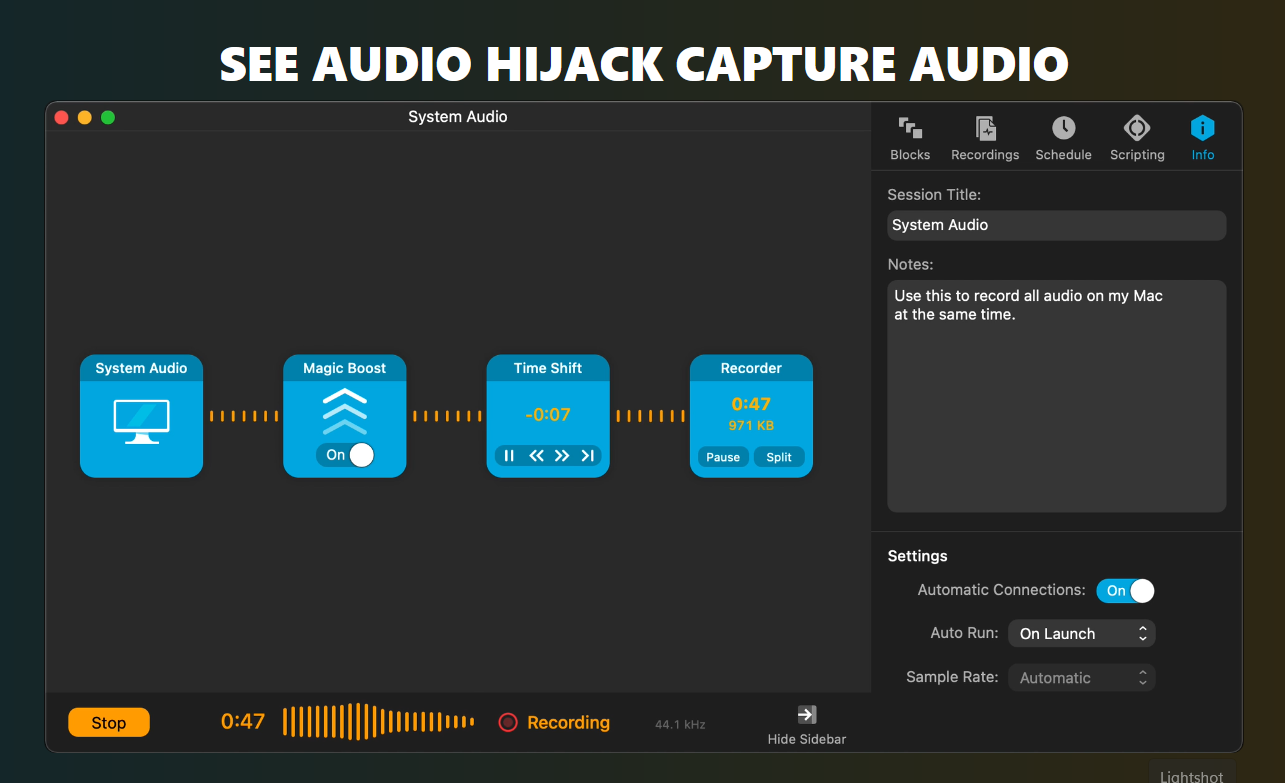Click the 44.1 kHz sample rate status
Viewport: 1285px width, 783px height.
coord(680,724)
